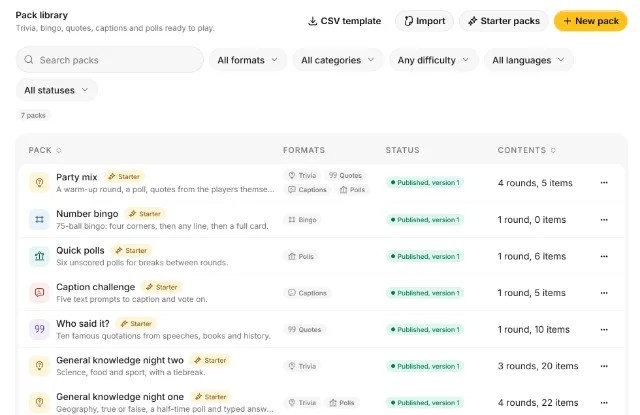The width and height of the screenshot is (640, 415).
Task: Open the Who said it? pack title
Action: (x=83, y=324)
